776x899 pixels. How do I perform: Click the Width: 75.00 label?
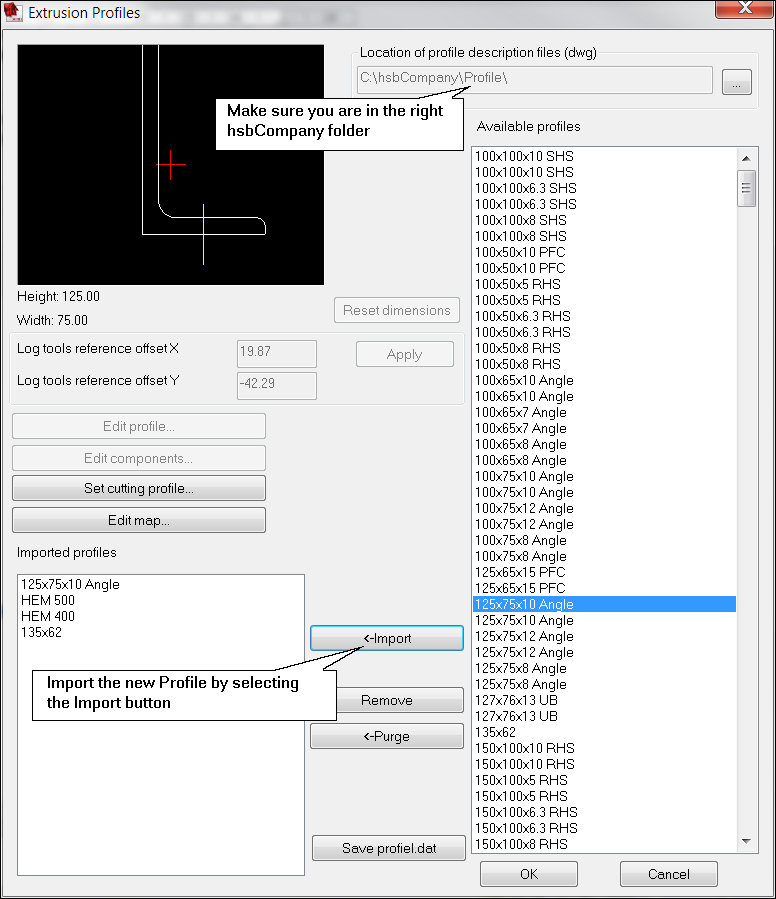(52, 320)
